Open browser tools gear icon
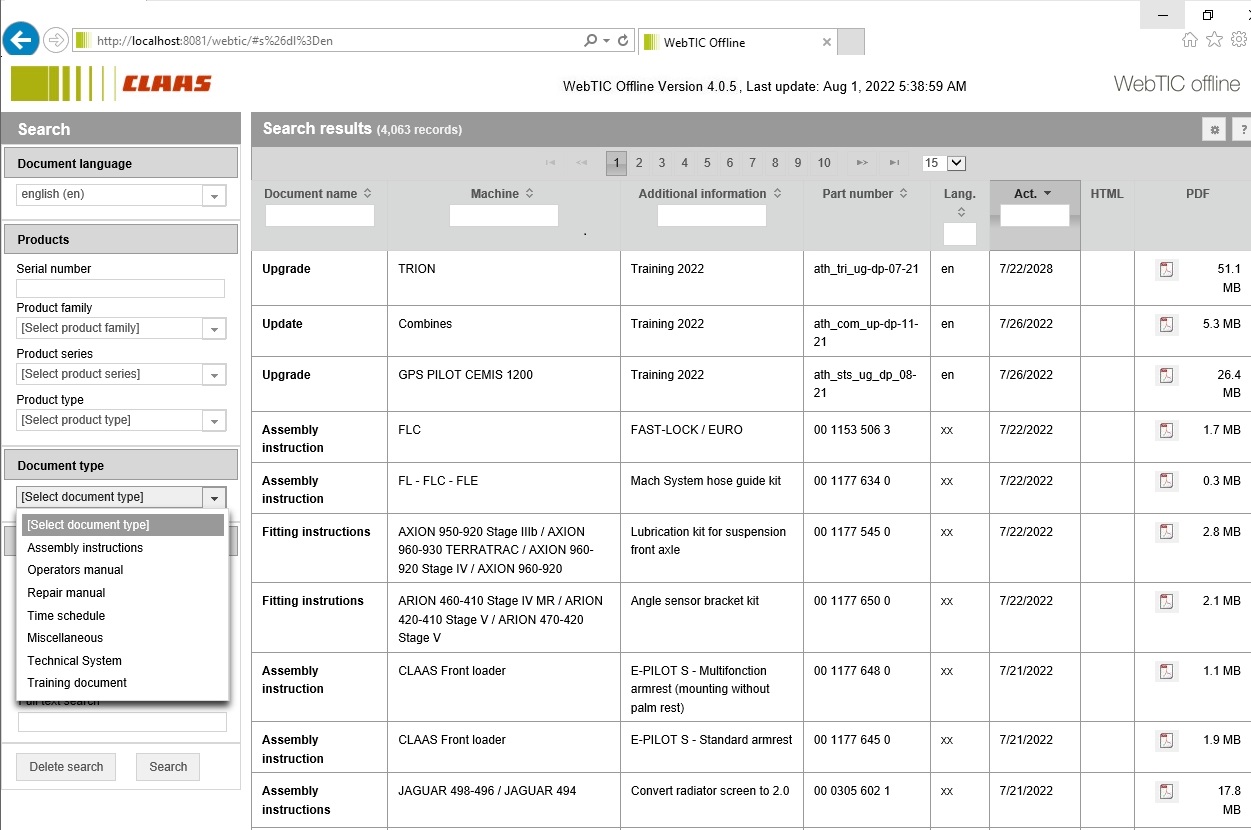 click(x=1239, y=40)
